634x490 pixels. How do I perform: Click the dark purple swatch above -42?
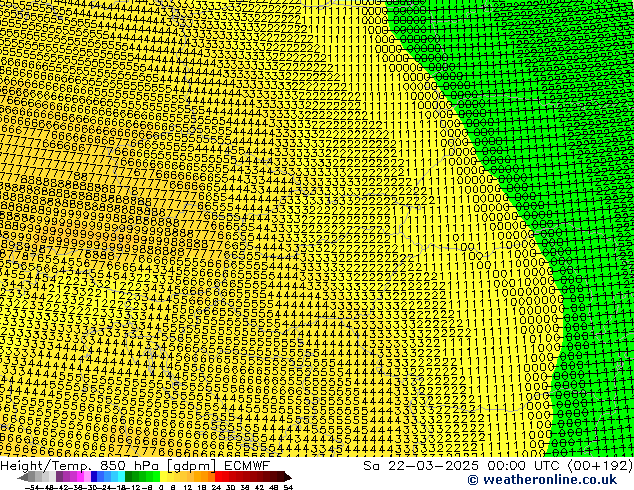(x=59, y=477)
